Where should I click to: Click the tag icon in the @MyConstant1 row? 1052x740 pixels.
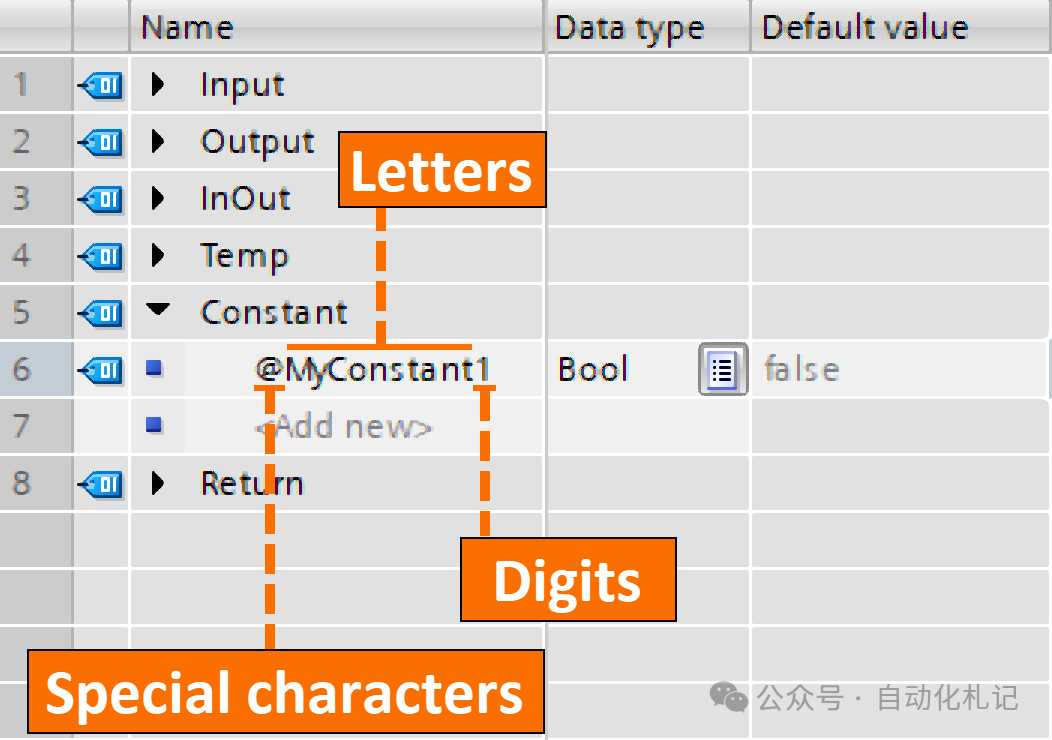pyautogui.click(x=101, y=370)
